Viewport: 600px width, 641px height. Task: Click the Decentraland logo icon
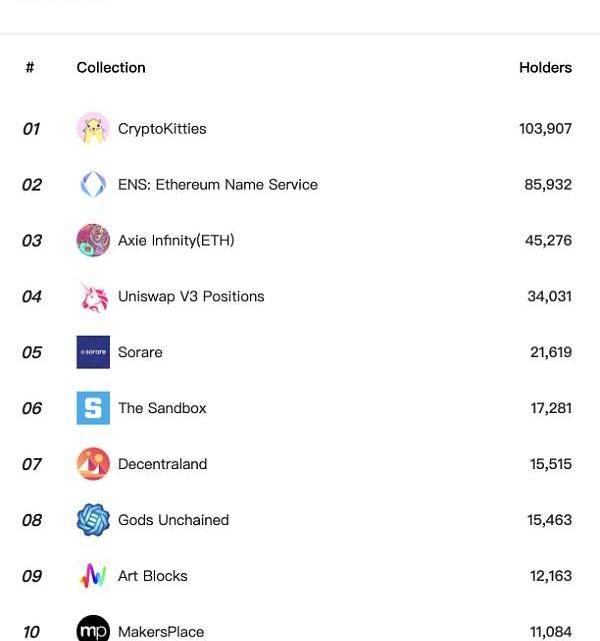(x=93, y=465)
